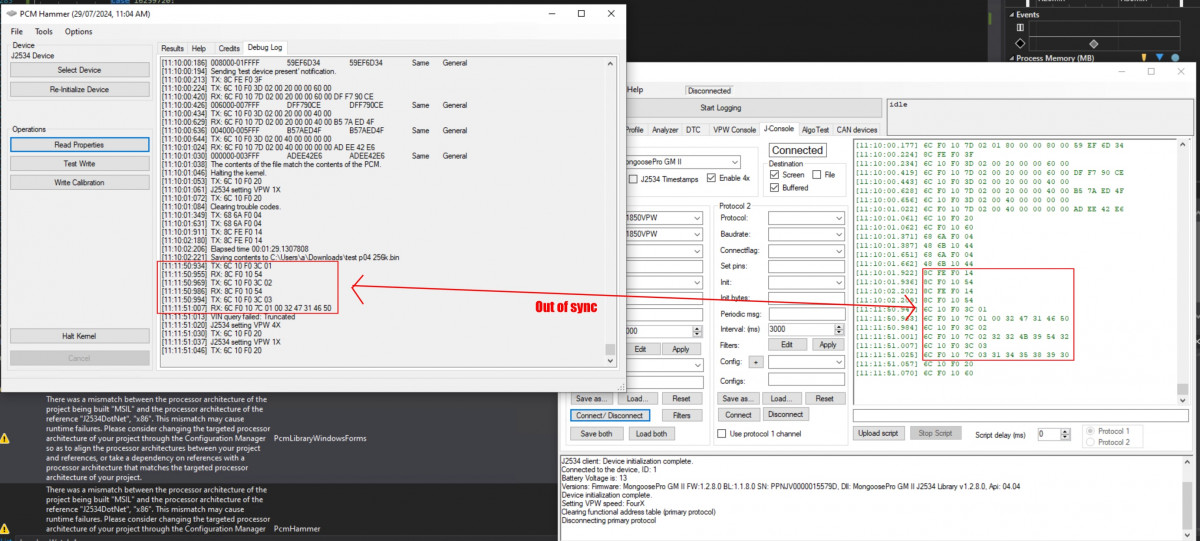Click the Save both button

point(596,434)
